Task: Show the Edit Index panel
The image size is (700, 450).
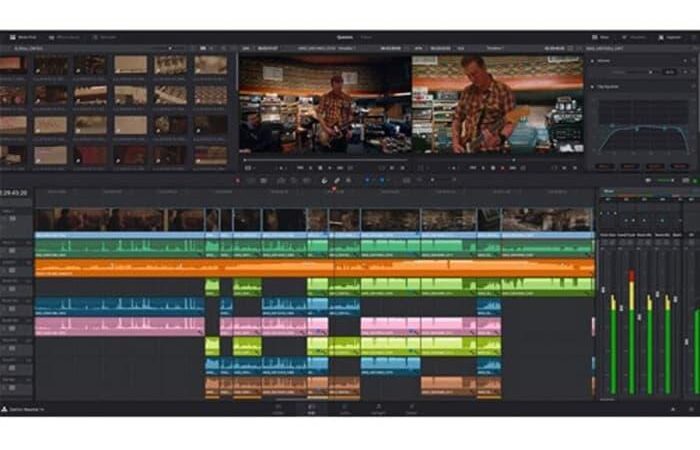Action: coord(104,37)
